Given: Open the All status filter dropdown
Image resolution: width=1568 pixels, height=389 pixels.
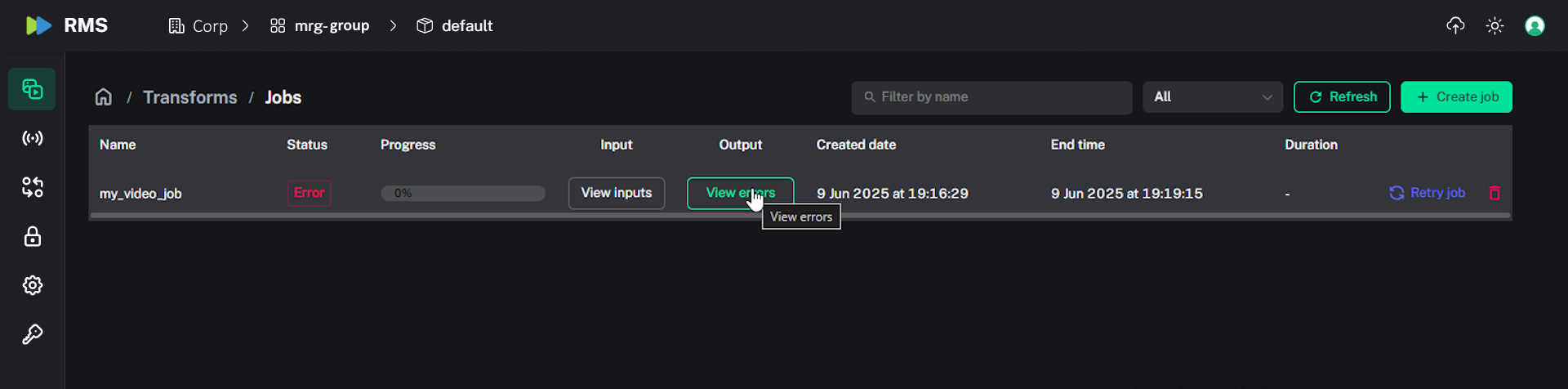Looking at the screenshot, I should 1213,97.
